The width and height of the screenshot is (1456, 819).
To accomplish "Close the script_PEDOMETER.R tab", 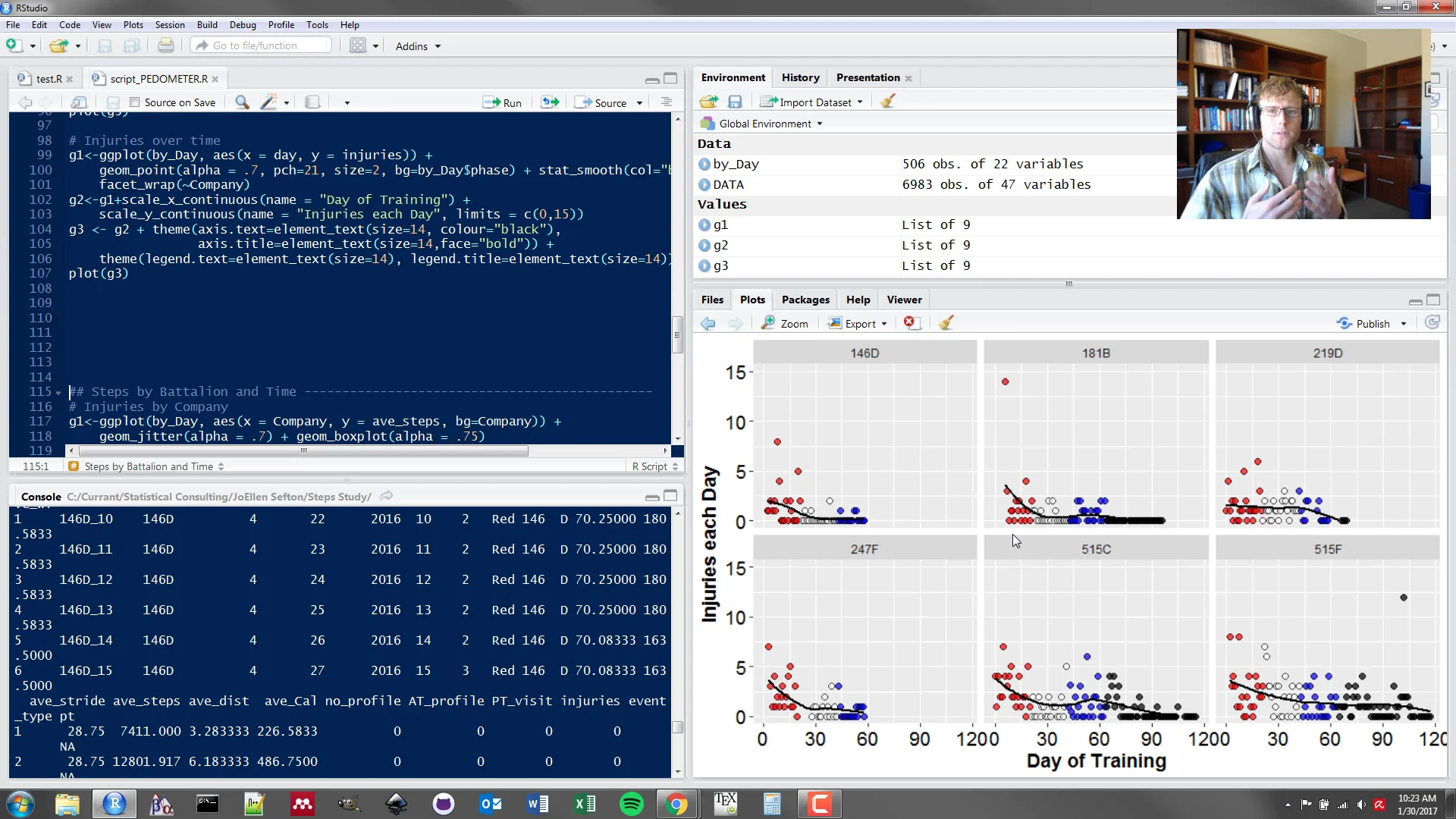I will coord(215,79).
